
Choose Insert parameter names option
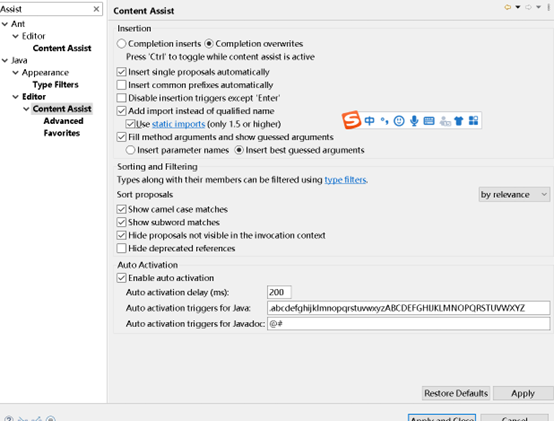[x=130, y=150]
